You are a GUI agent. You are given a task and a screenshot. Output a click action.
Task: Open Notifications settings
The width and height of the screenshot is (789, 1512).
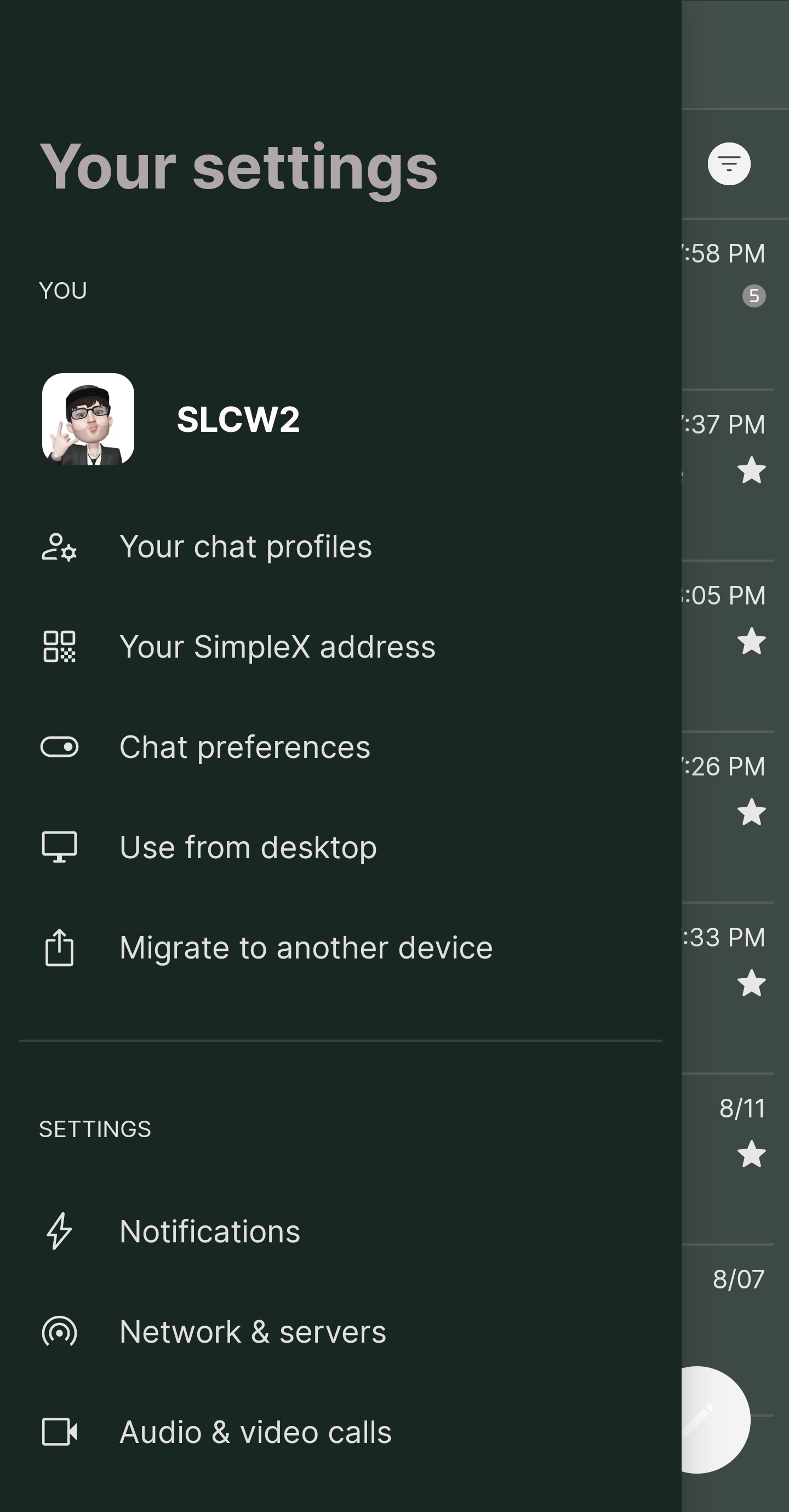click(x=209, y=1231)
